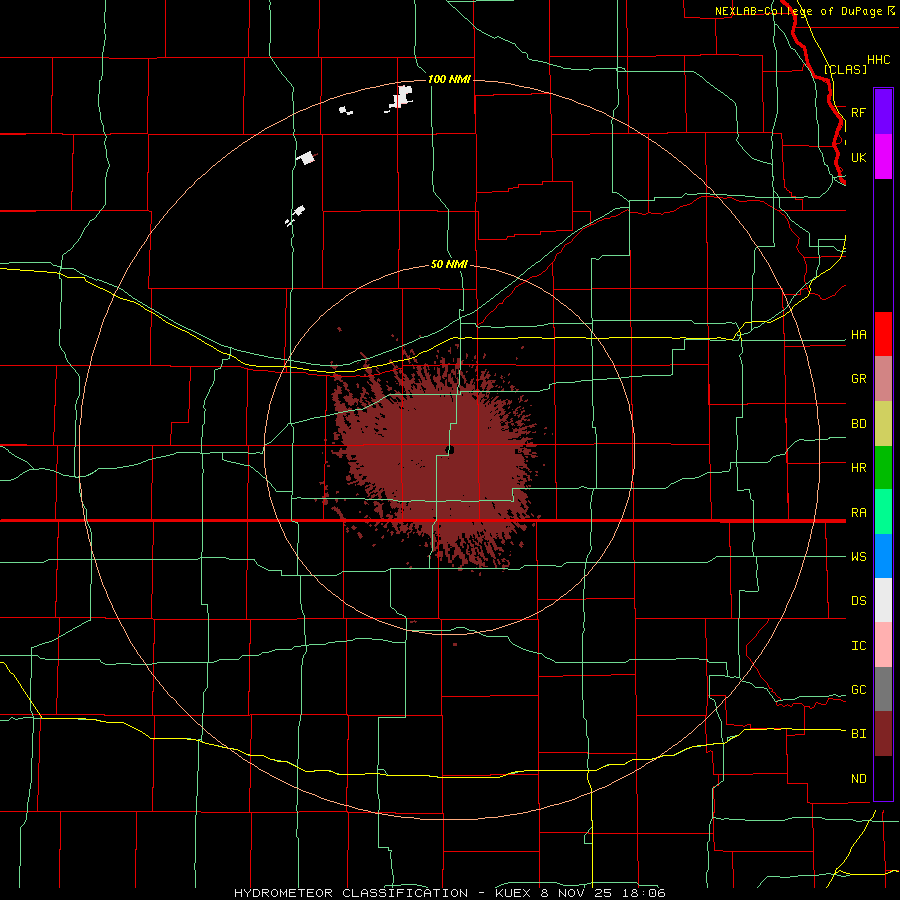The height and width of the screenshot is (900, 900).
Task: Click the DS white legend swatch
Action: 883,600
